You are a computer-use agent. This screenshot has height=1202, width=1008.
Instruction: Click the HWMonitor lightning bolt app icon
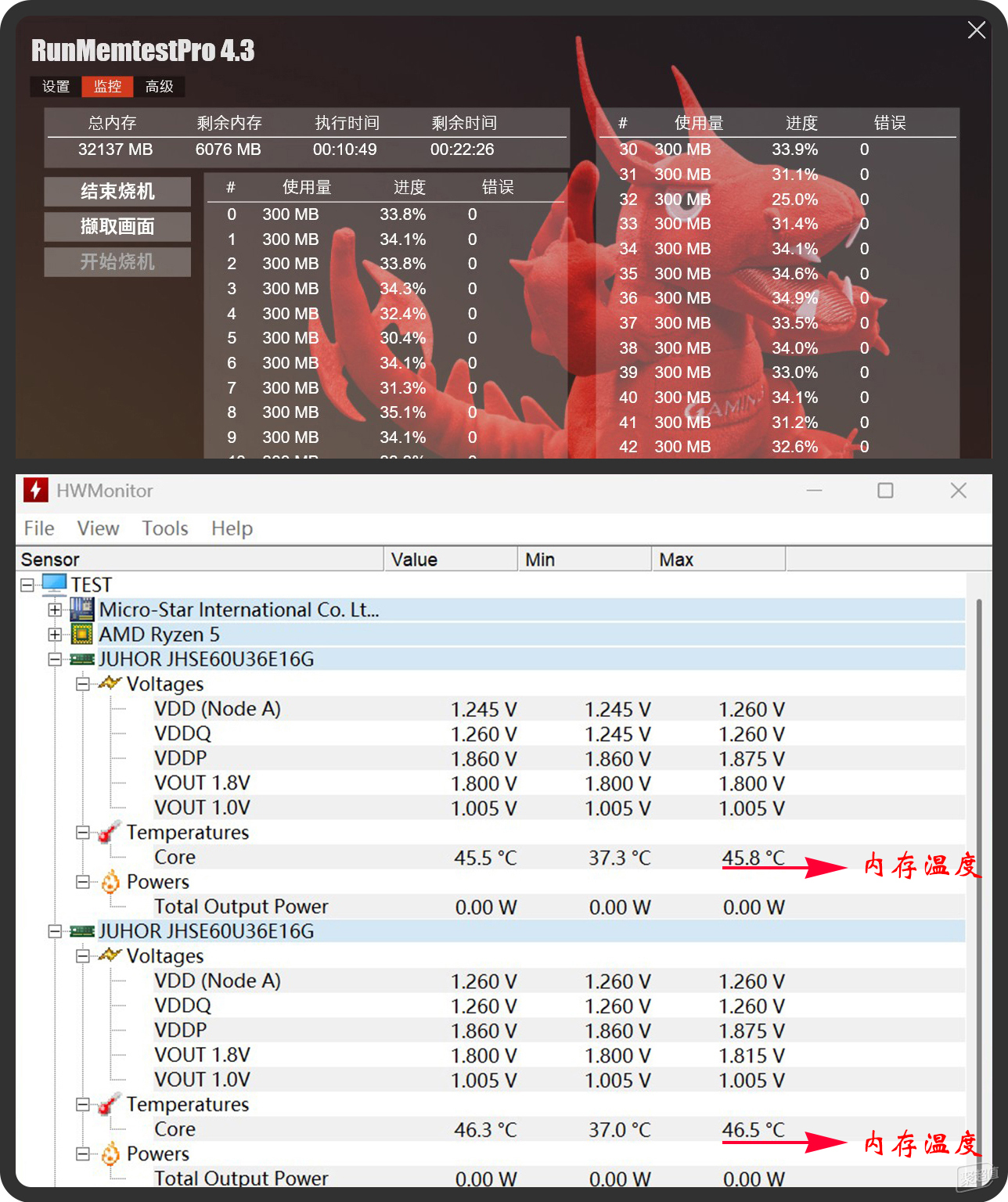pyautogui.click(x=36, y=491)
